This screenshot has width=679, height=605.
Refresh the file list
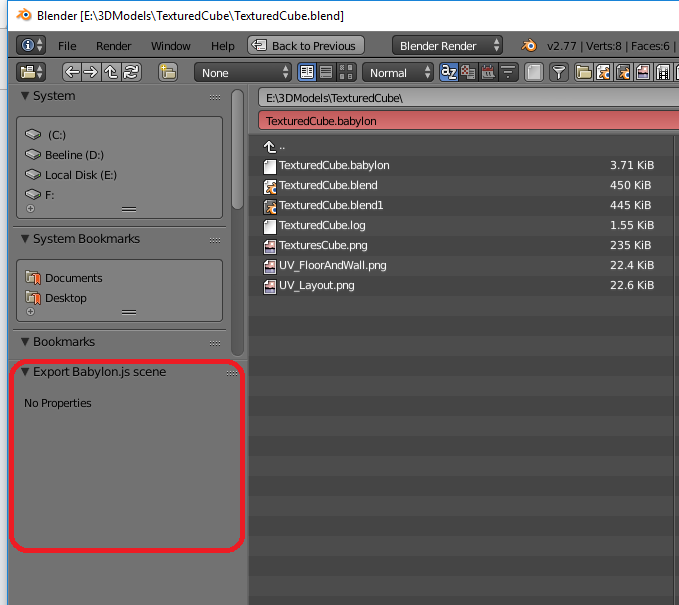tap(131, 72)
